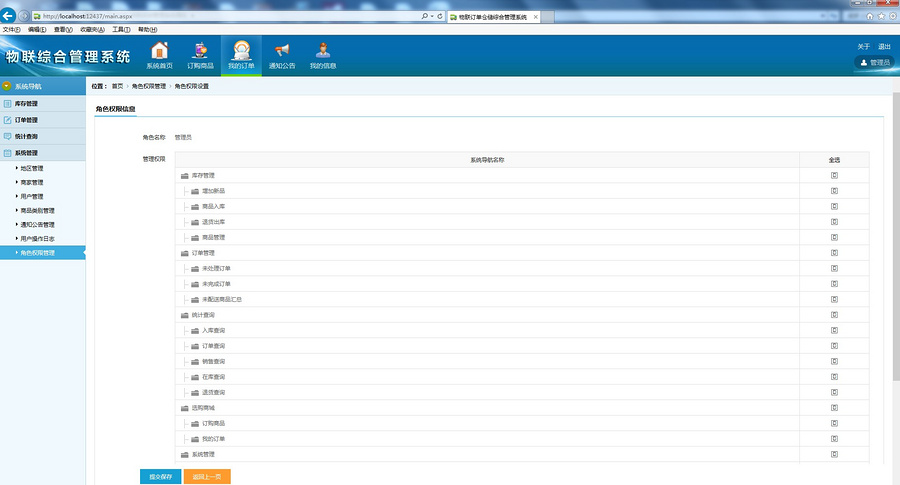Toggle the checkbox for 订购商品 row
The image size is (900, 485).
click(x=835, y=424)
